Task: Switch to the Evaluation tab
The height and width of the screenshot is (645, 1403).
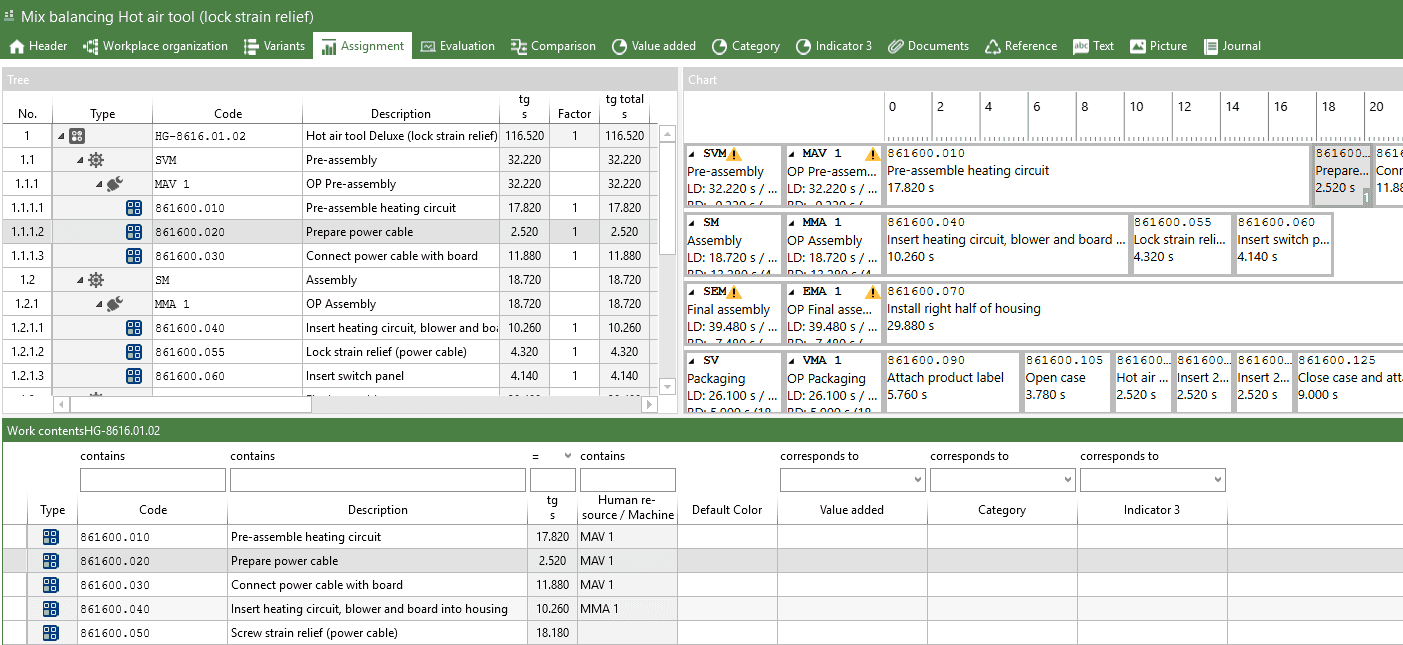Action: click(x=458, y=46)
